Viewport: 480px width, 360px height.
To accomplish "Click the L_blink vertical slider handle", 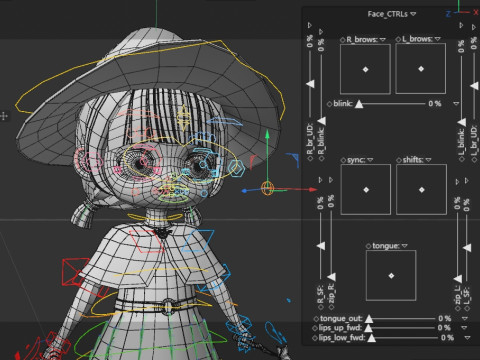I will (x=462, y=122).
